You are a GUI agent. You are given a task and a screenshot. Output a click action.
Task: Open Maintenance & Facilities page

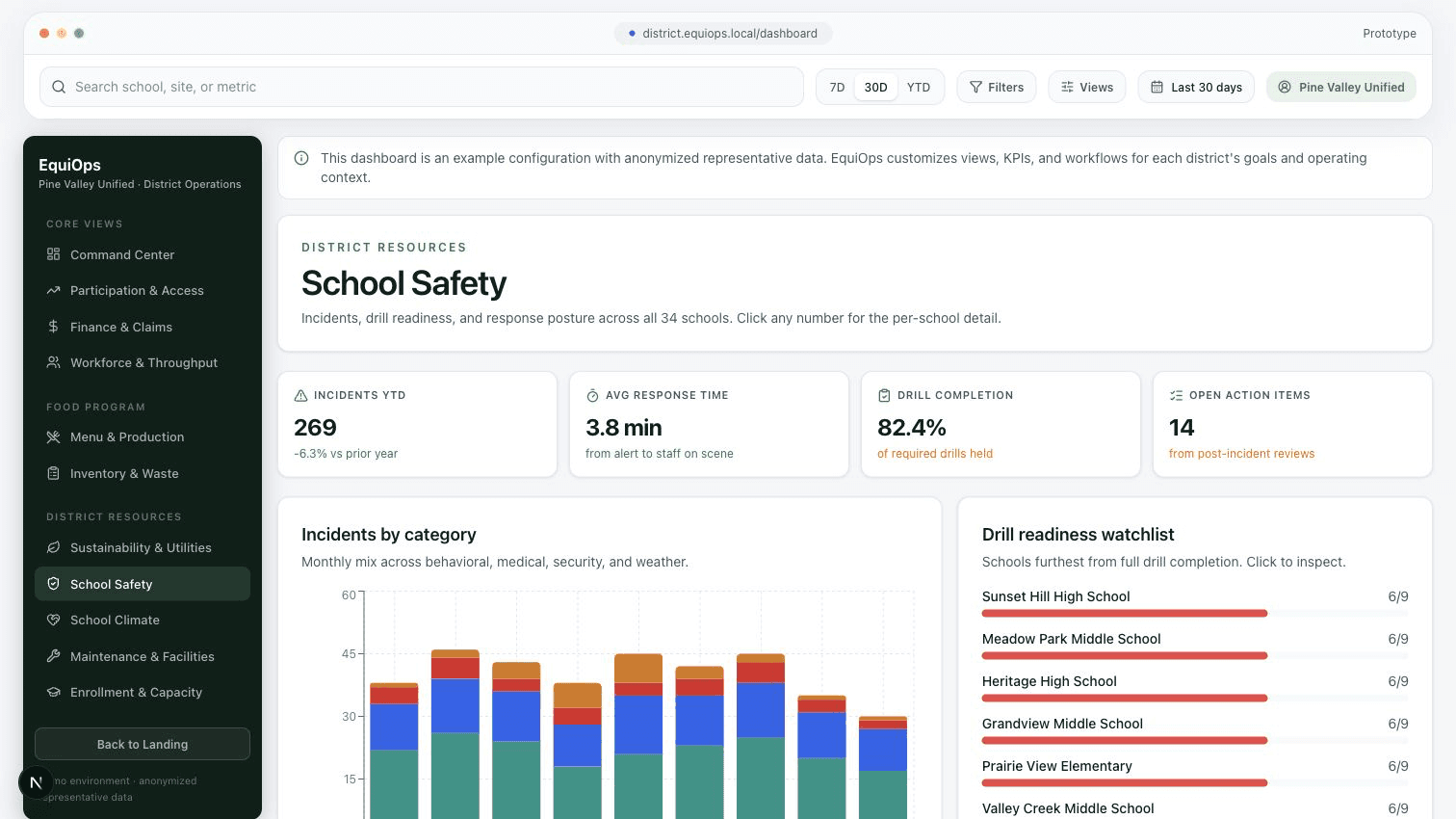[x=143, y=656]
